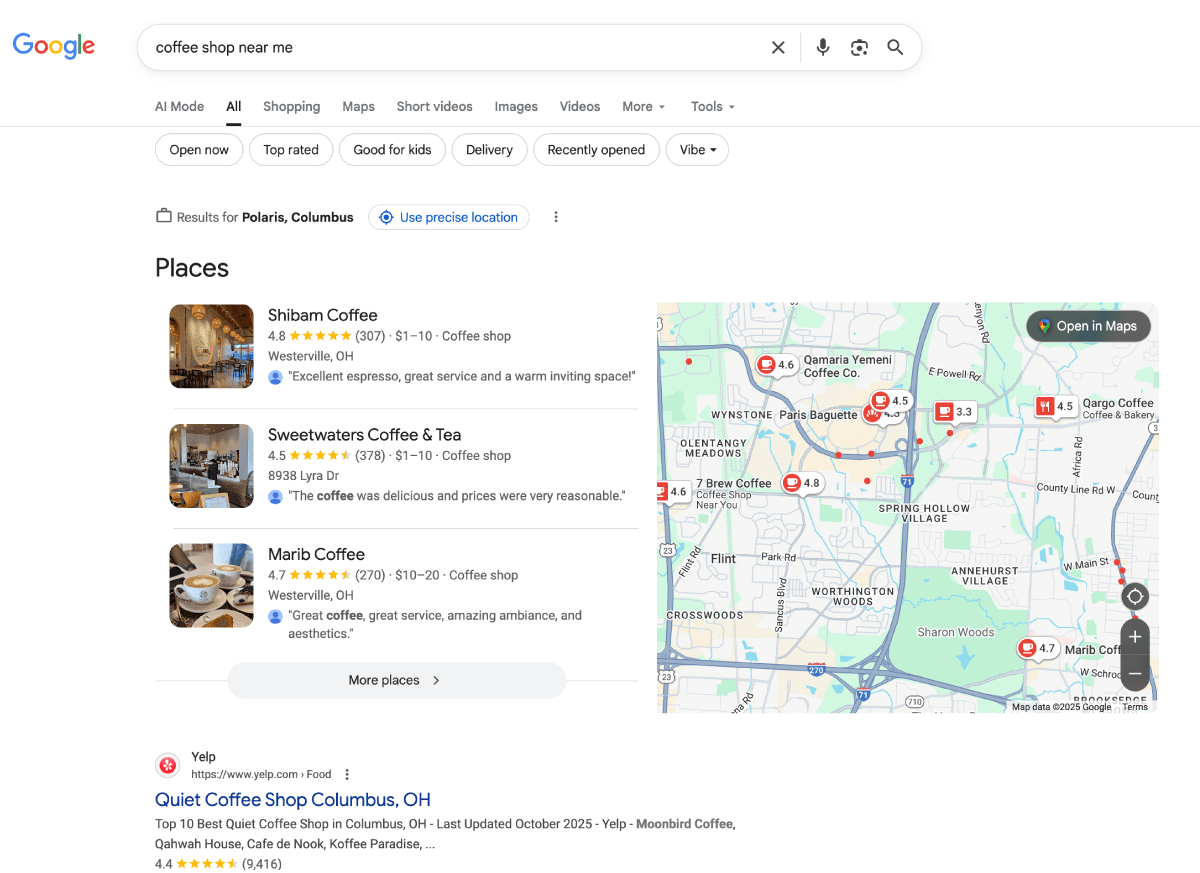
Task: Select the Shibam Coffee photo thumbnail
Action: (212, 346)
